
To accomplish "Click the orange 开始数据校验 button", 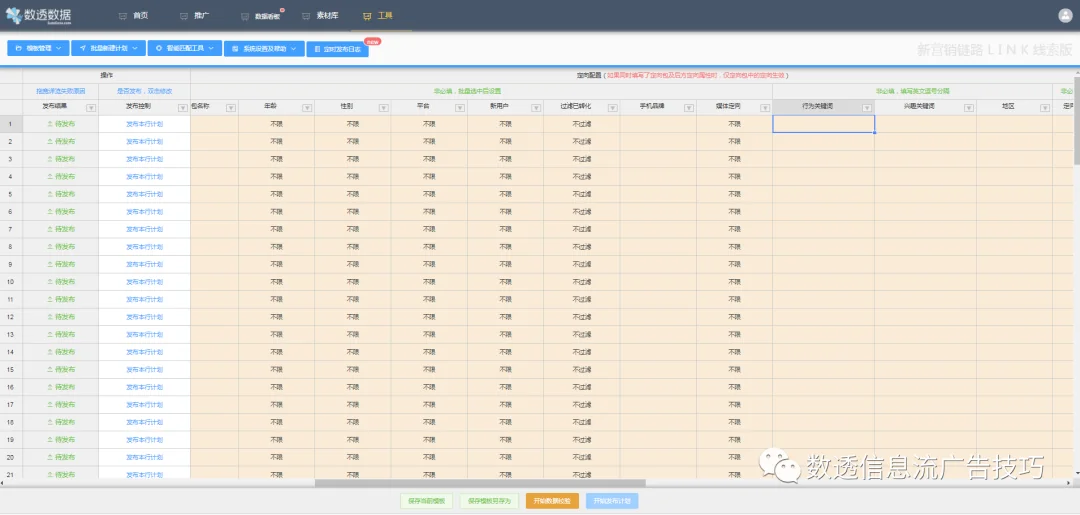I will point(552,501).
